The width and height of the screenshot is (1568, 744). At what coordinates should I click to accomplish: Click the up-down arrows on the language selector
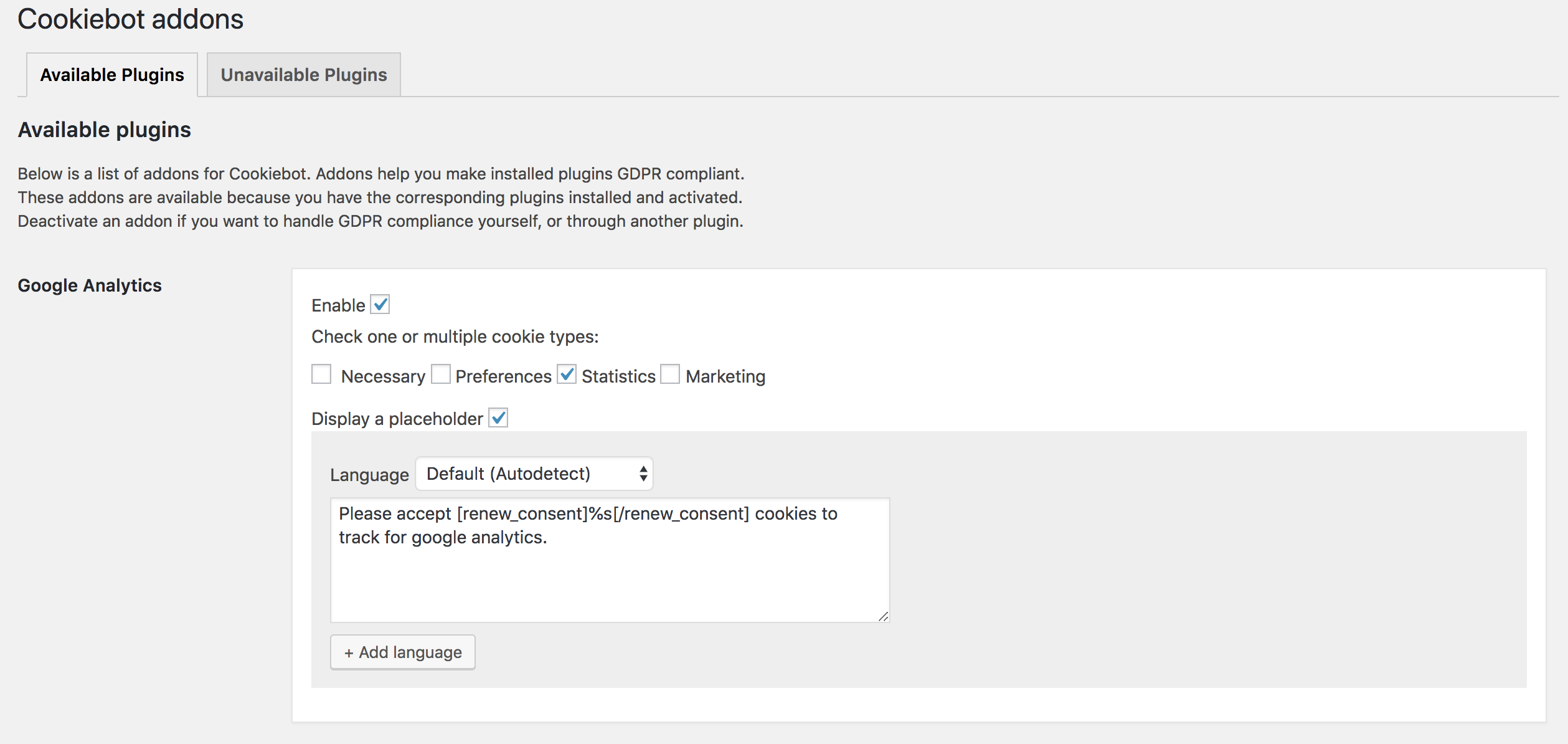(643, 474)
